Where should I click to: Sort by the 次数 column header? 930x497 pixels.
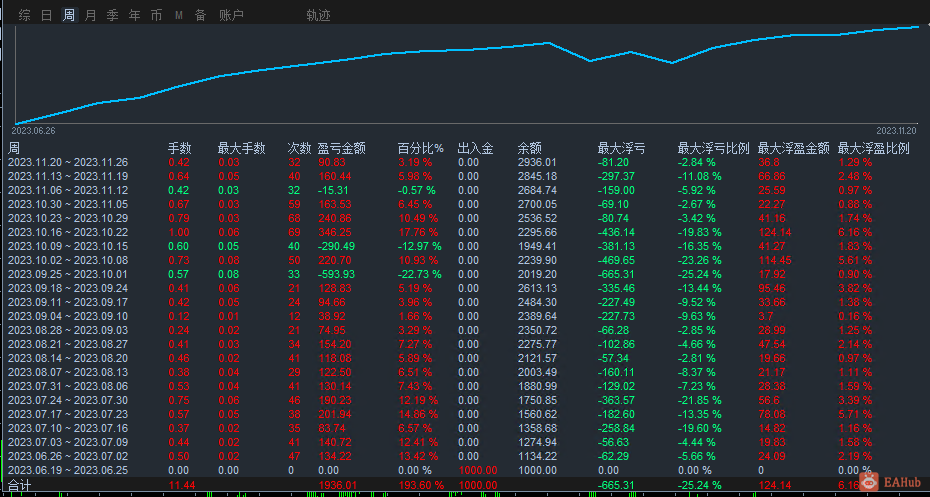[x=300, y=148]
